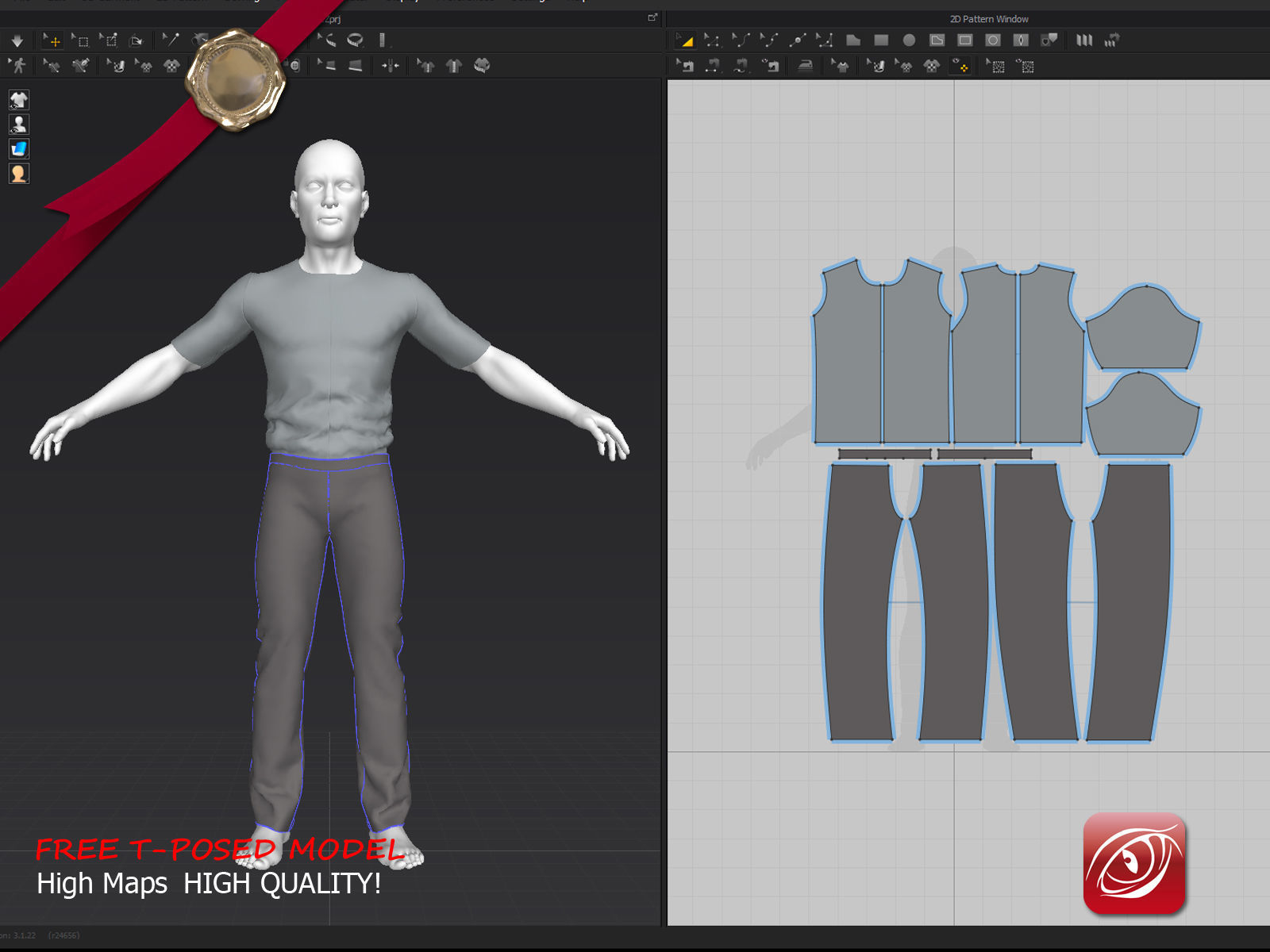Select the basic tape measure tool
The width and height of the screenshot is (1270, 952).
coord(326,40)
